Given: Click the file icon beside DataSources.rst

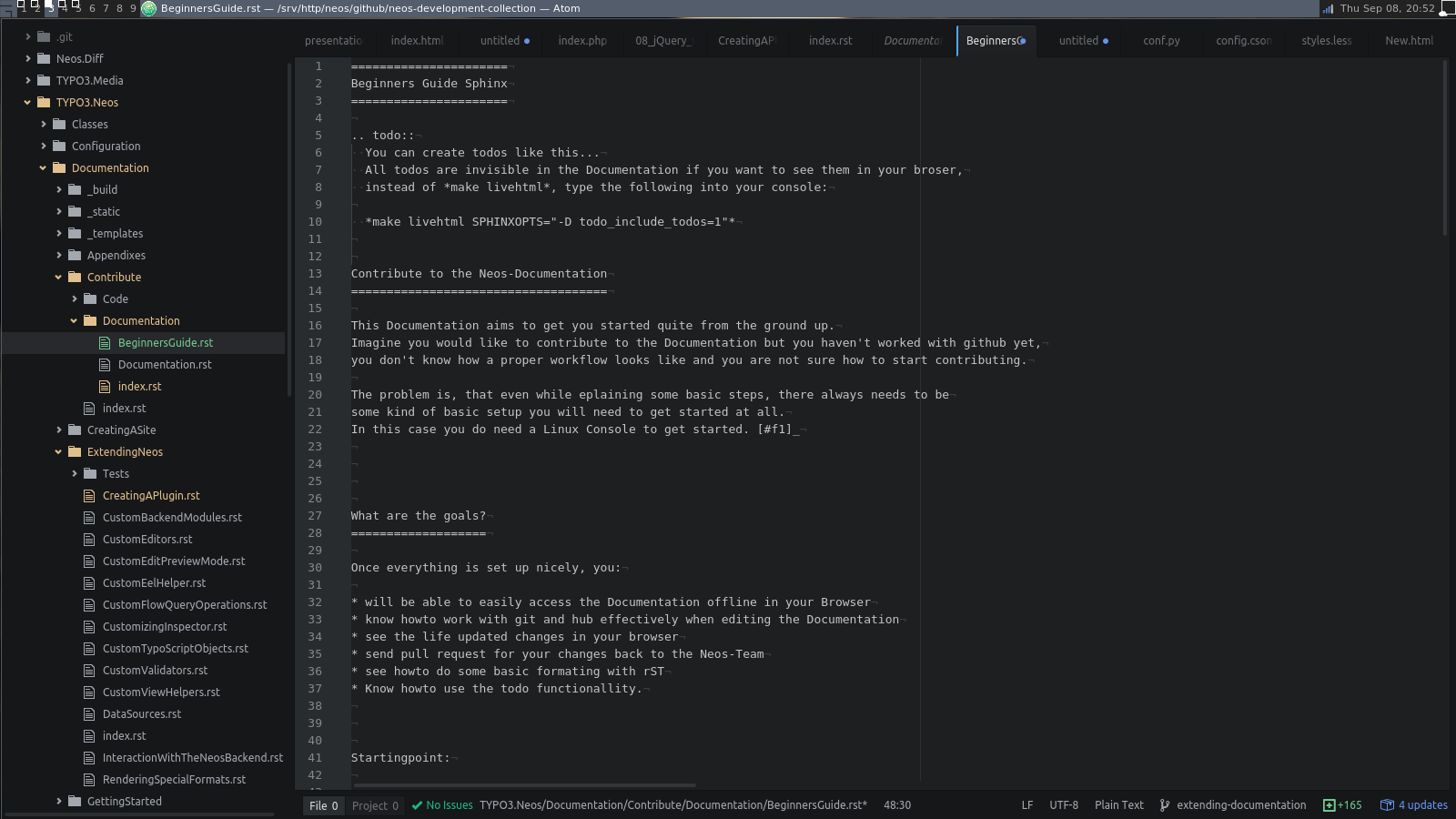Looking at the screenshot, I should 89,713.
